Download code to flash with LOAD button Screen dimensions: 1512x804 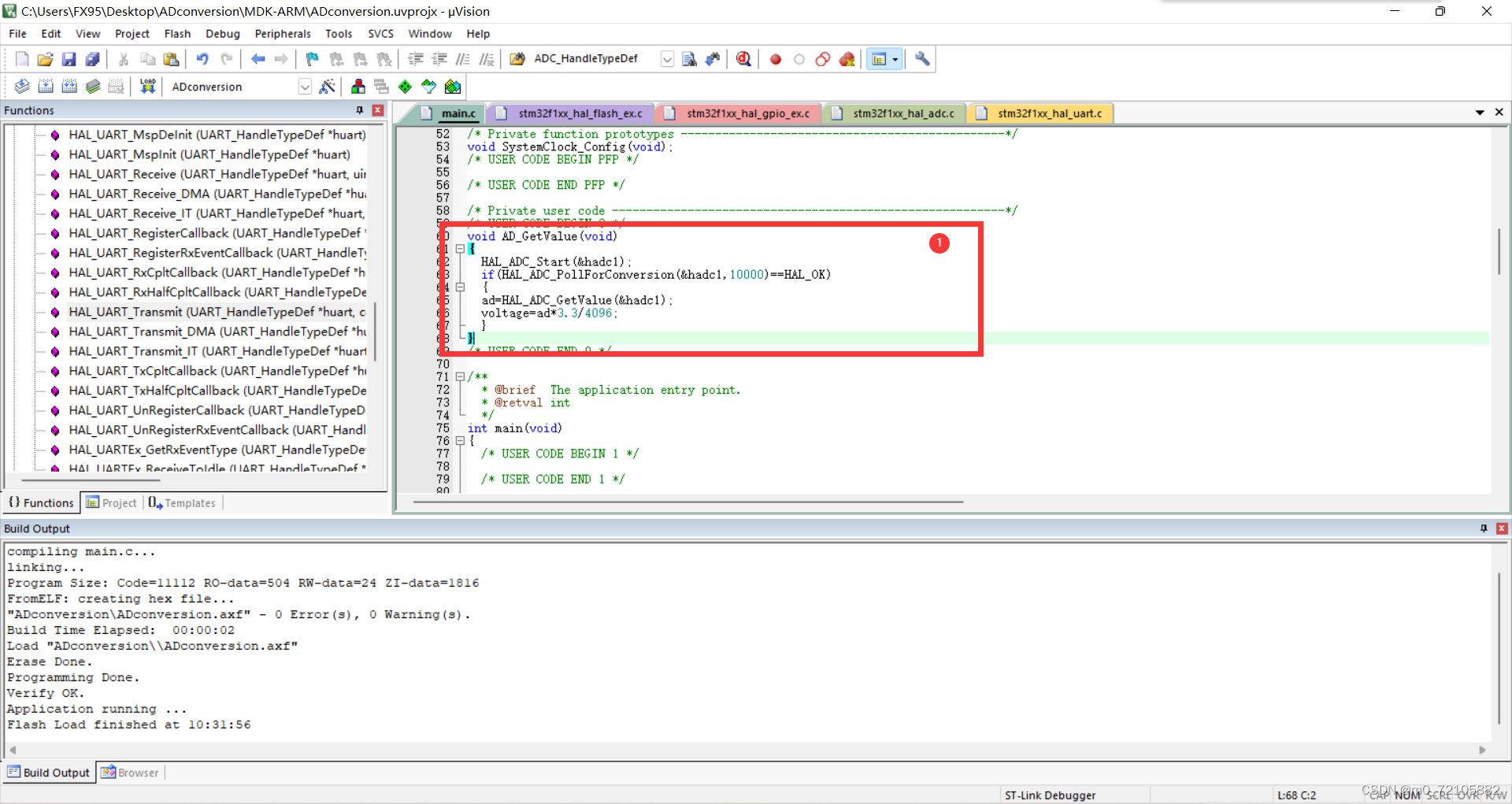coord(147,87)
